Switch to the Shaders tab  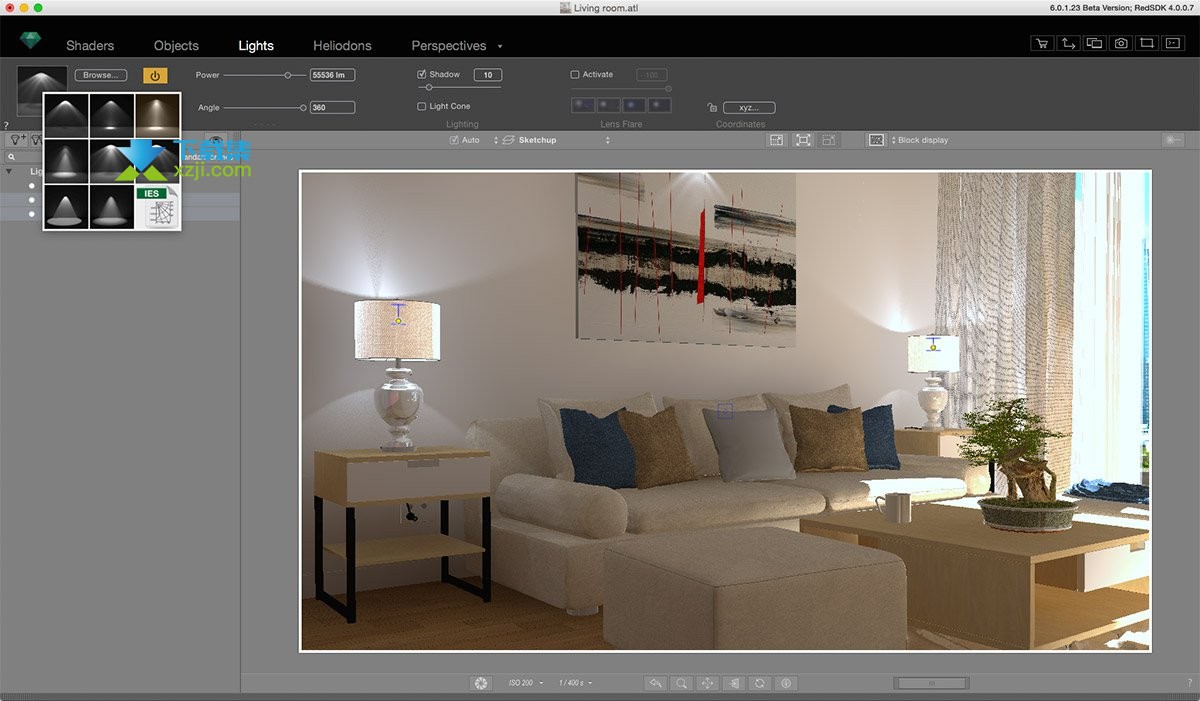(x=90, y=46)
